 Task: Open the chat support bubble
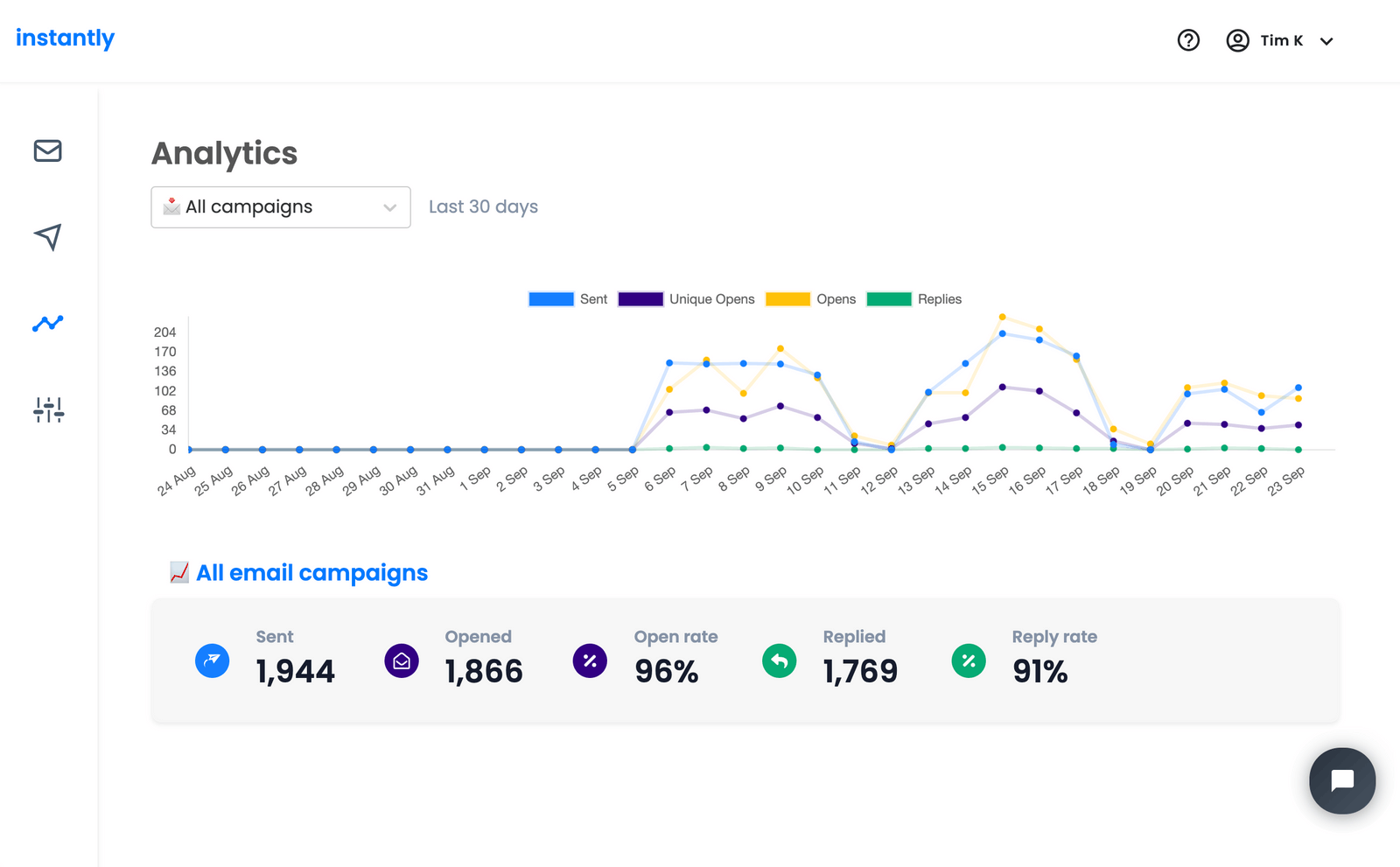(1342, 780)
